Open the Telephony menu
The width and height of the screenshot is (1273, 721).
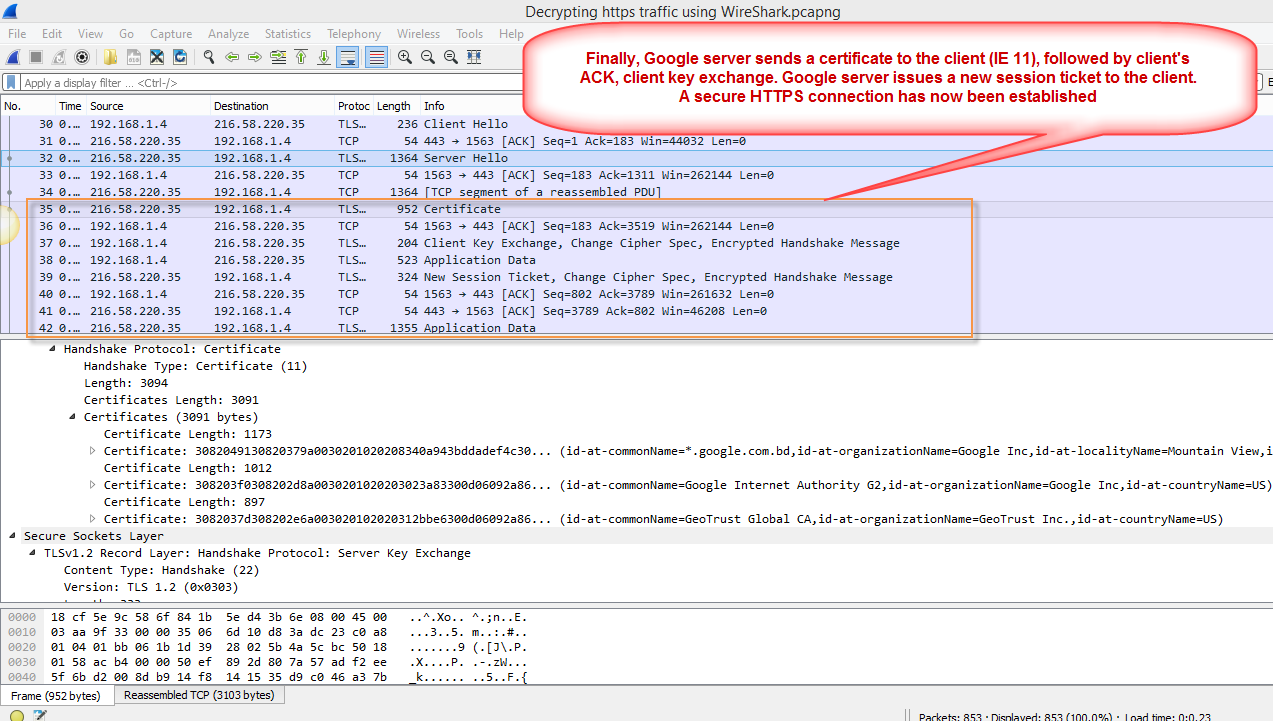[354, 33]
